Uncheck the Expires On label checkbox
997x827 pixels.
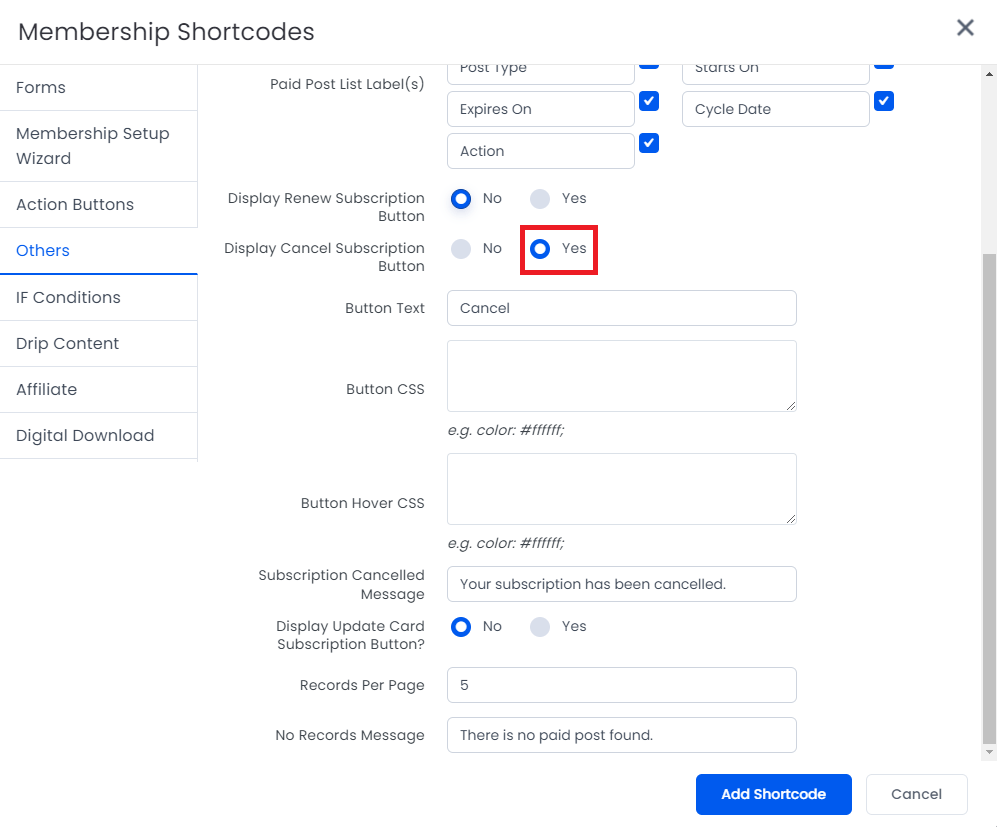pyautogui.click(x=649, y=101)
